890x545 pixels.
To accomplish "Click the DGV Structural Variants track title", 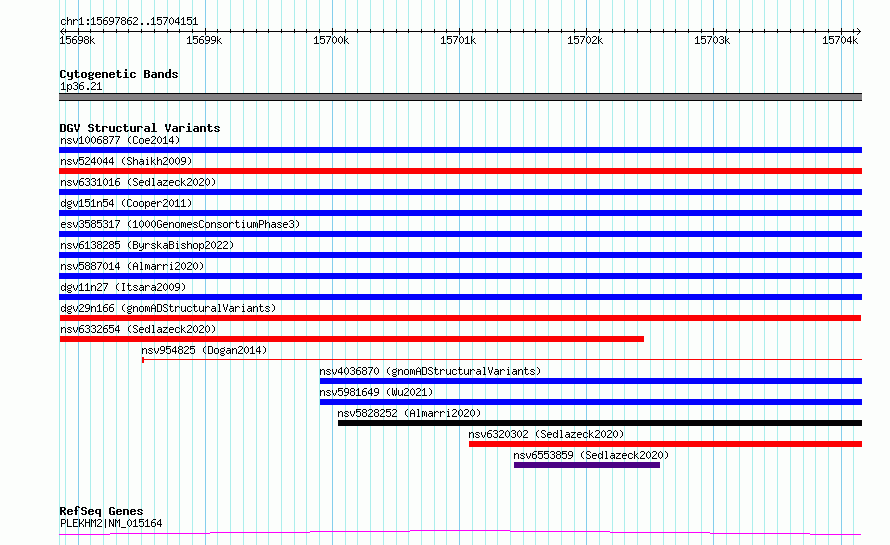I will click(140, 128).
